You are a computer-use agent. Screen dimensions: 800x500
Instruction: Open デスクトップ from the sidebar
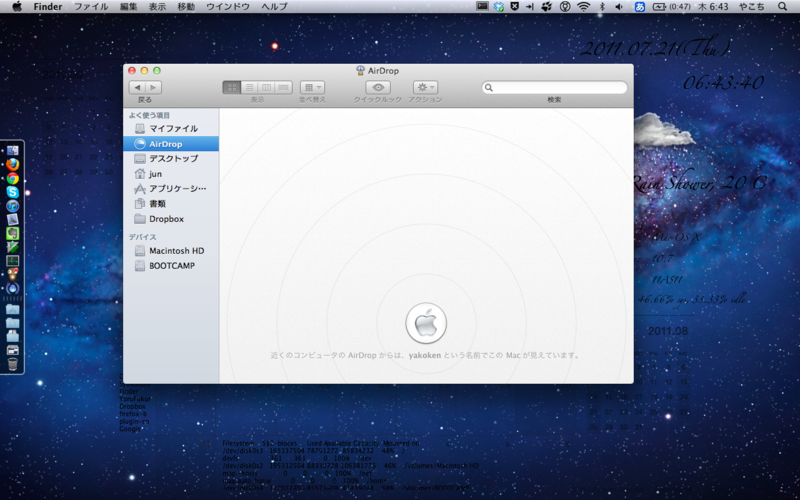[x=171, y=159]
